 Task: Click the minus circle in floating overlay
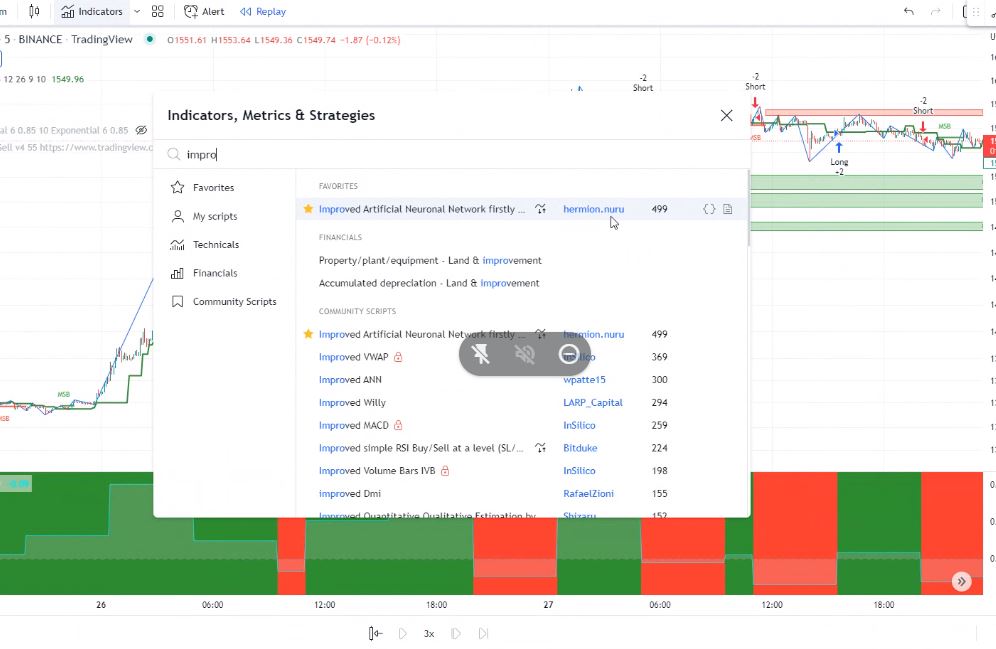568,354
